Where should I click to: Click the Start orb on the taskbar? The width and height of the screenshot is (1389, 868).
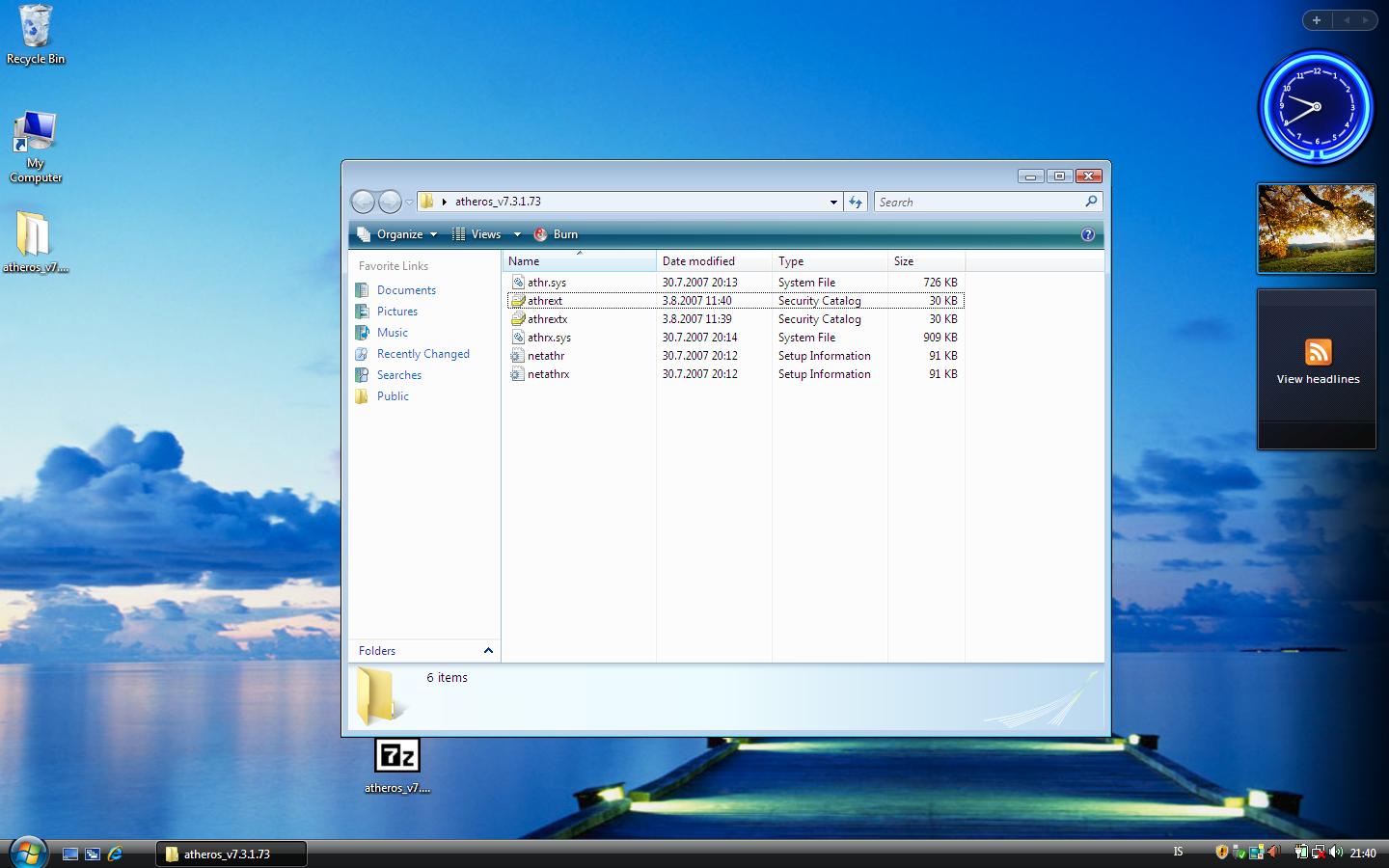[27, 853]
